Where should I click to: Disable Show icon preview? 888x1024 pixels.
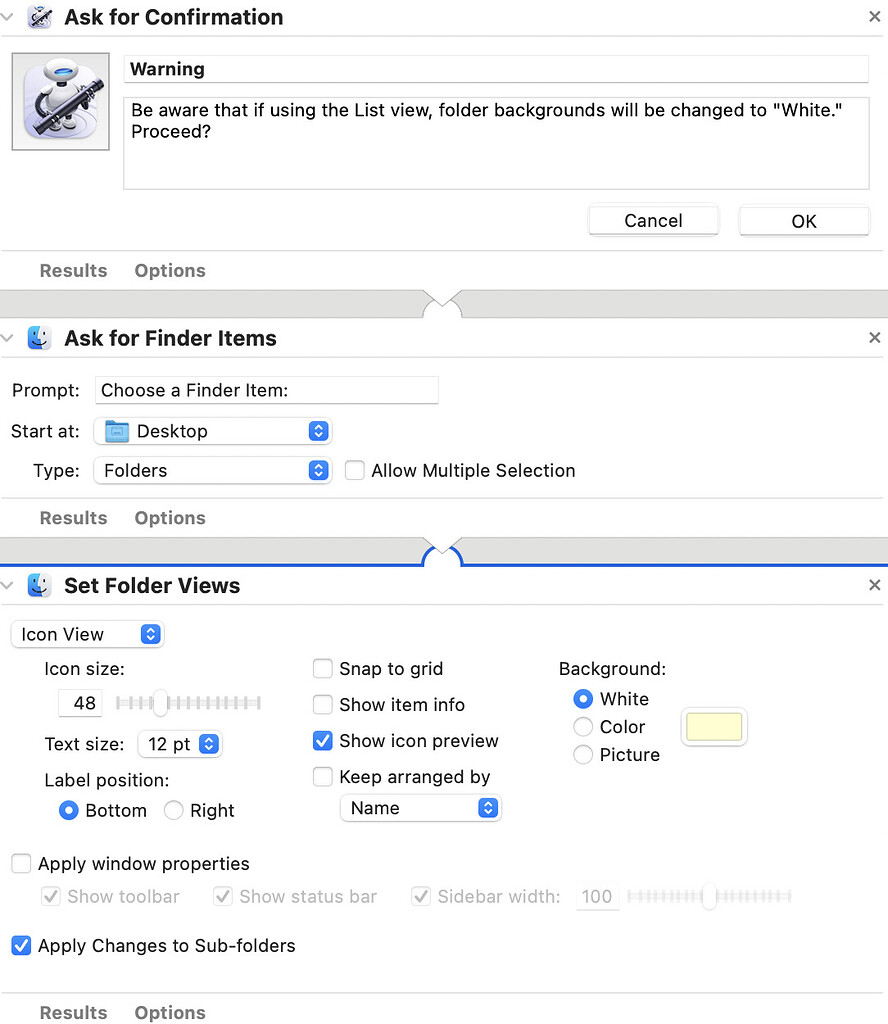[323, 741]
